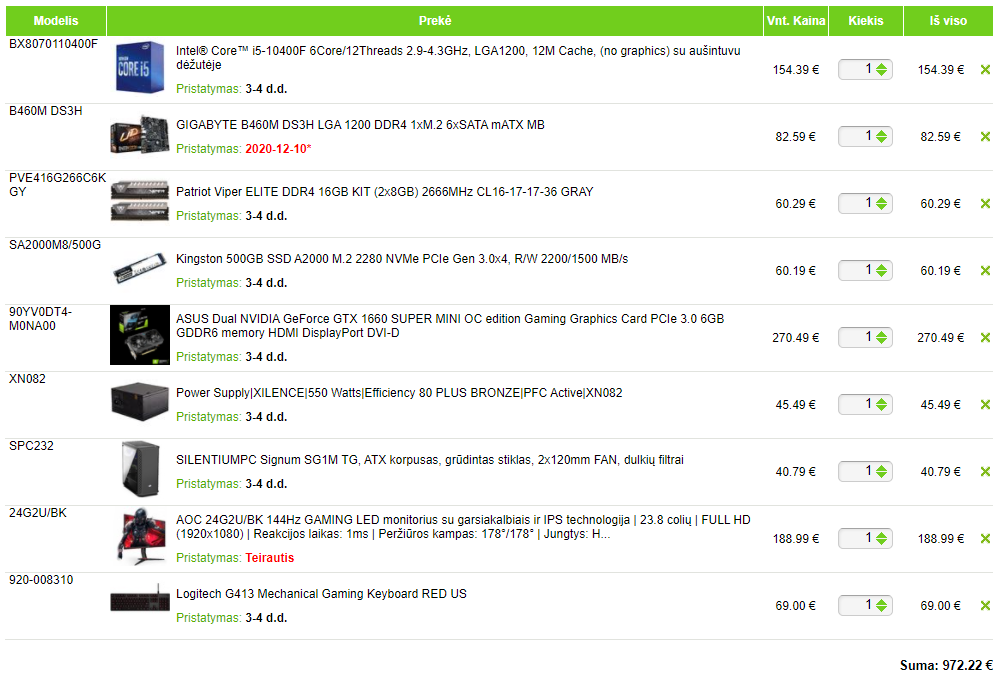Open the AOC monitor thumbnail image
The image size is (998, 700).
[139, 536]
